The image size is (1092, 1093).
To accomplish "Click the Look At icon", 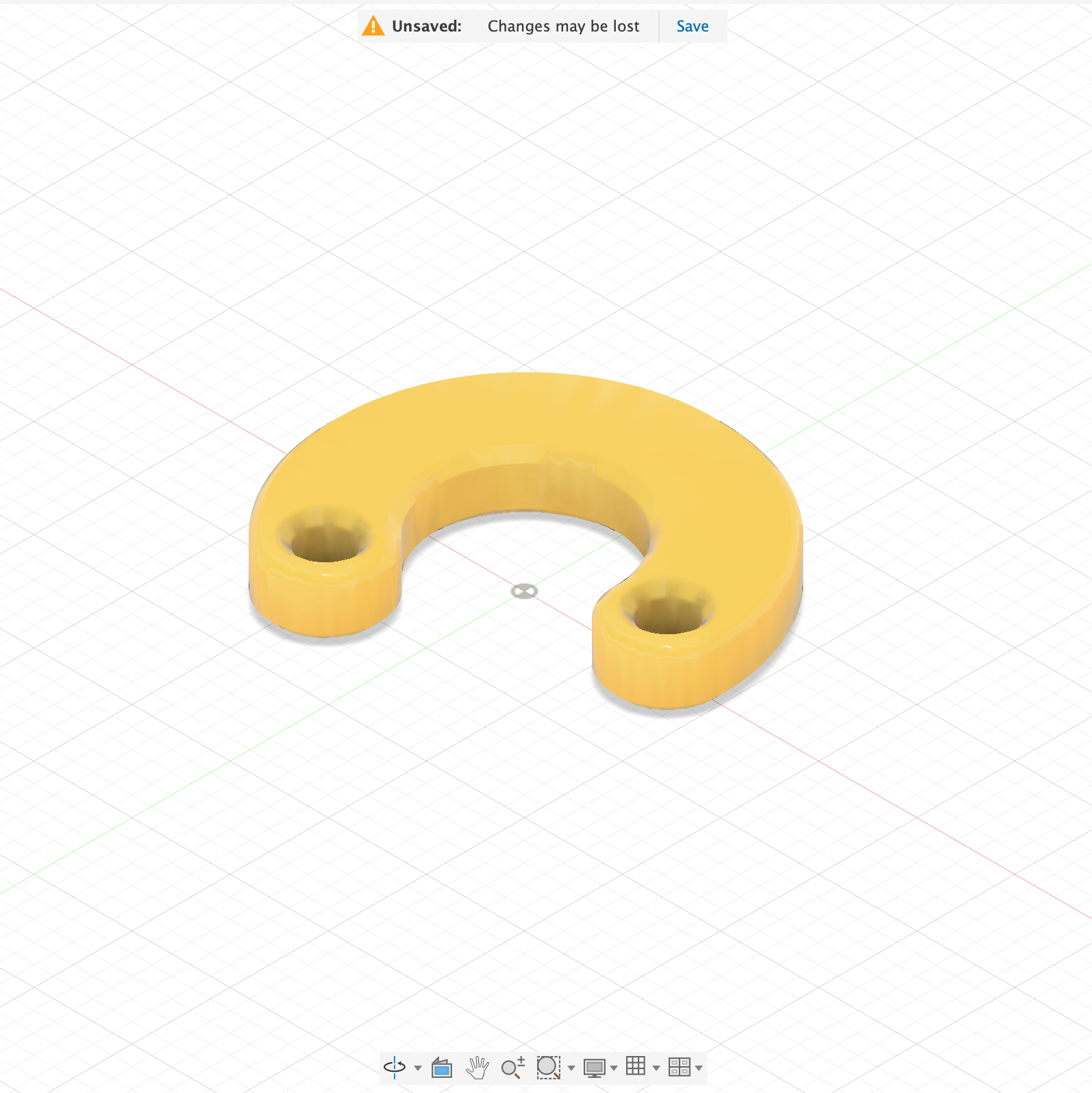I will [442, 1067].
